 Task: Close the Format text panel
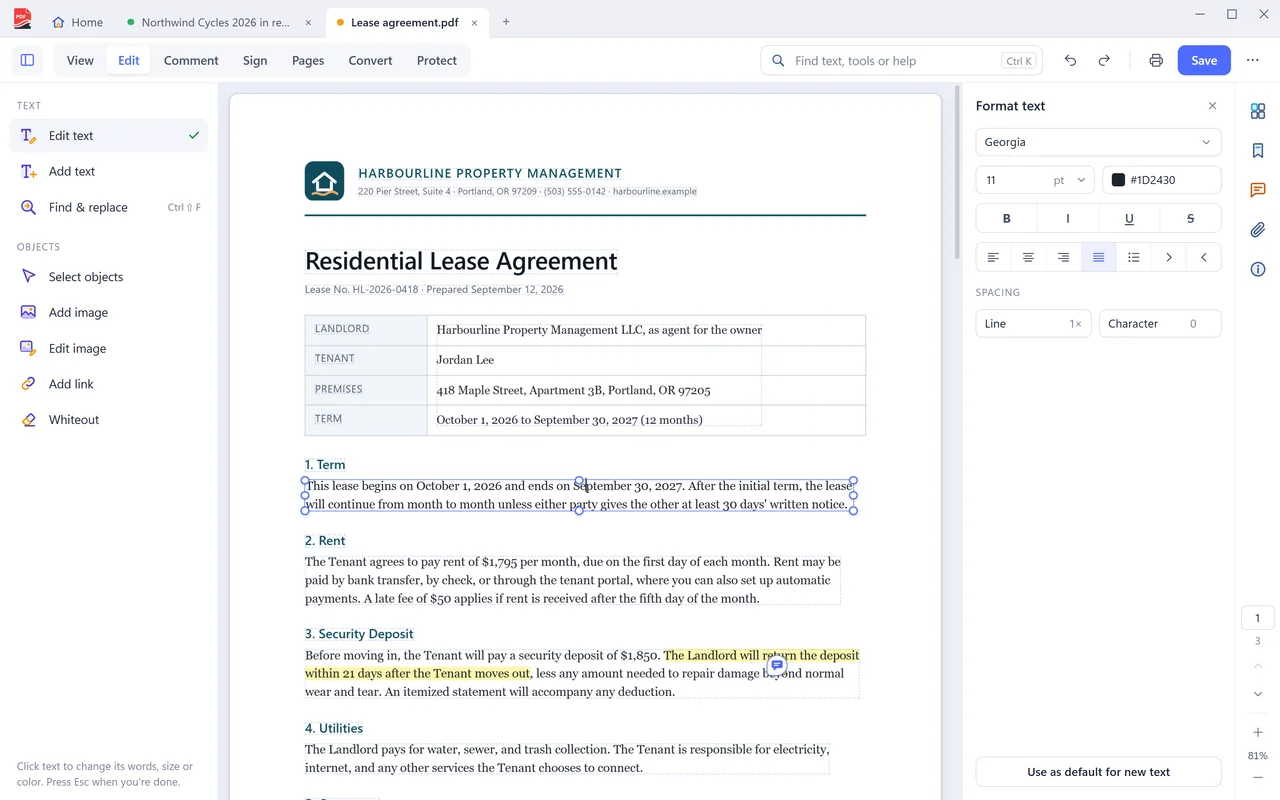pyautogui.click(x=1212, y=106)
